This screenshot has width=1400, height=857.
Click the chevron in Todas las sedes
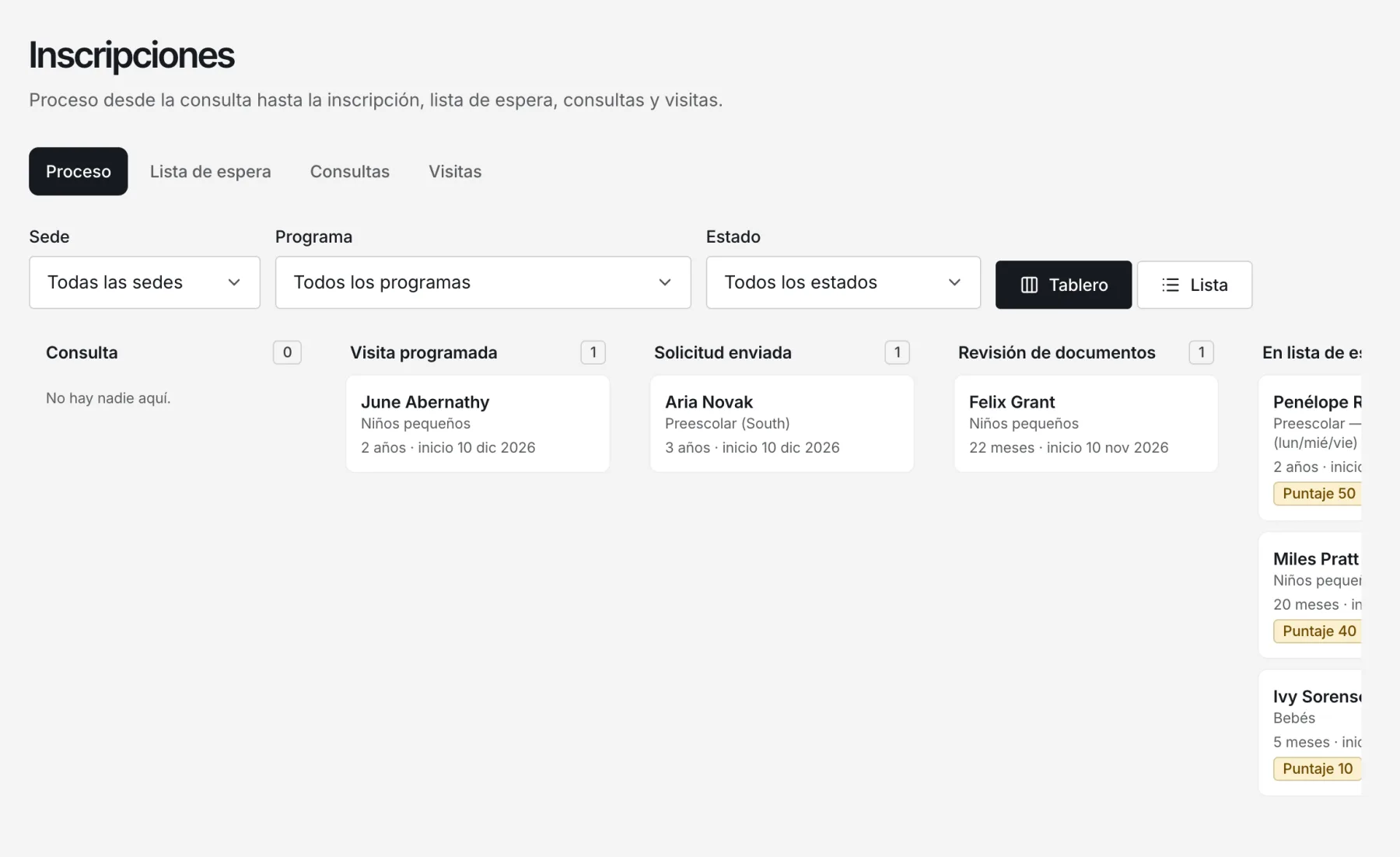click(234, 282)
